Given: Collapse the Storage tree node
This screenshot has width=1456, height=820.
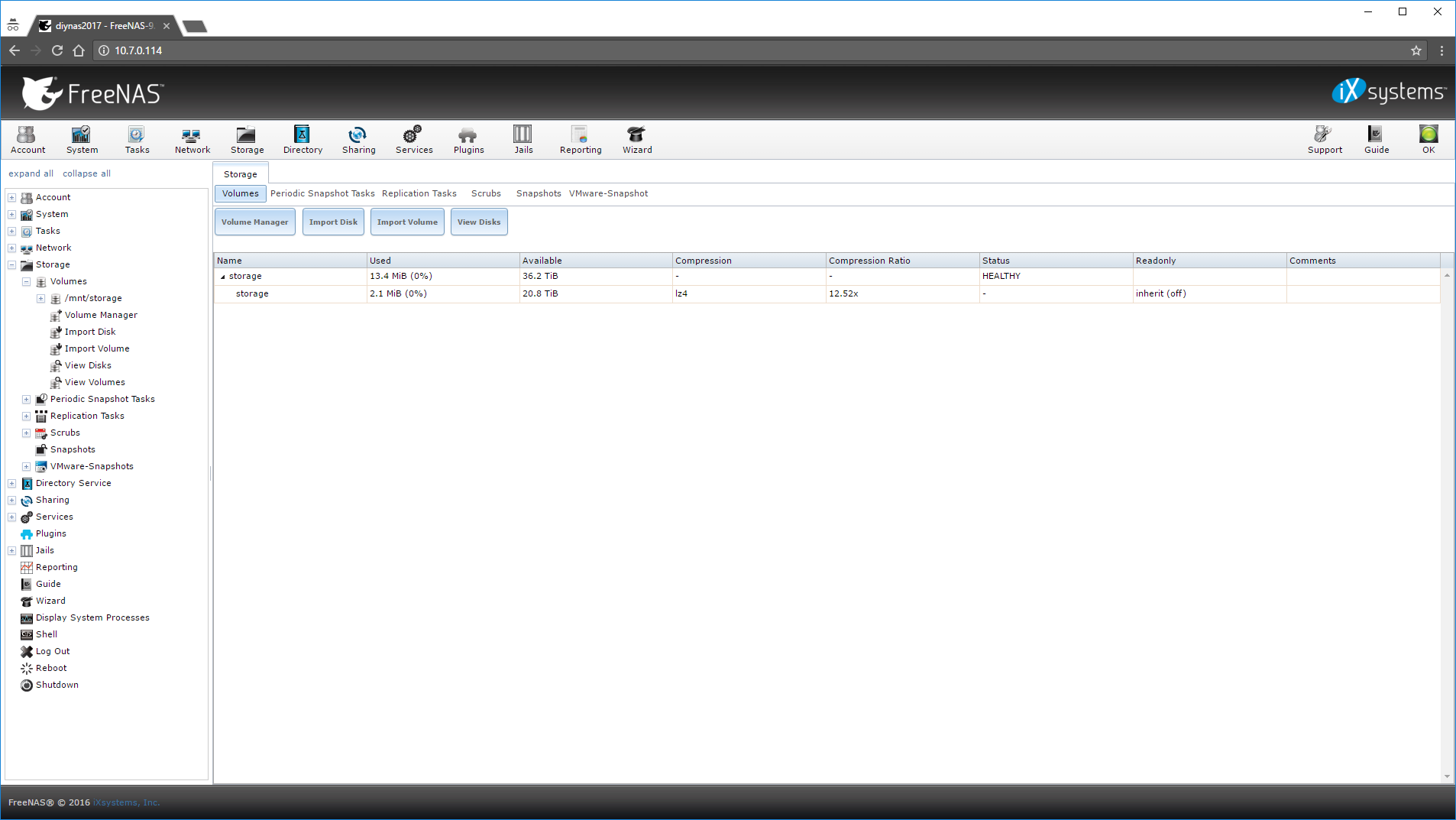Looking at the screenshot, I should [x=12, y=265].
